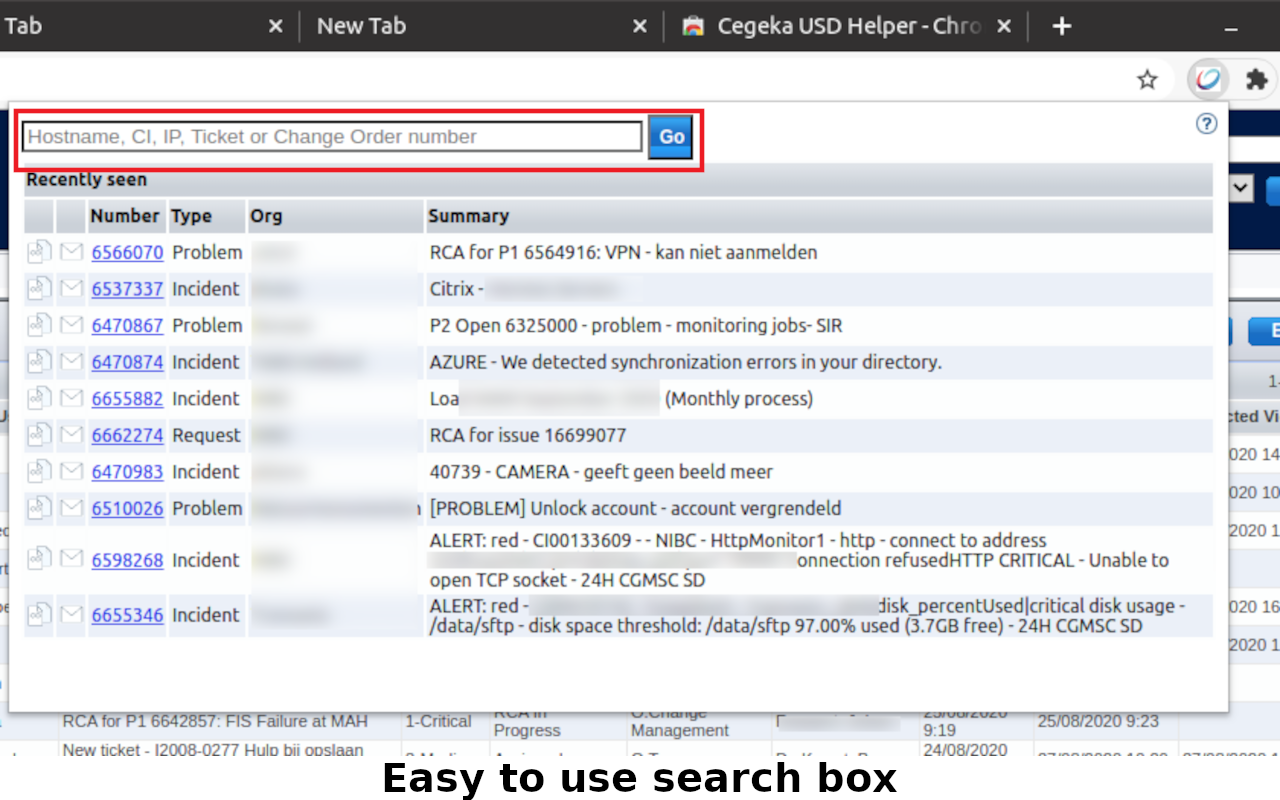Open ticket link 6470983

(x=127, y=472)
